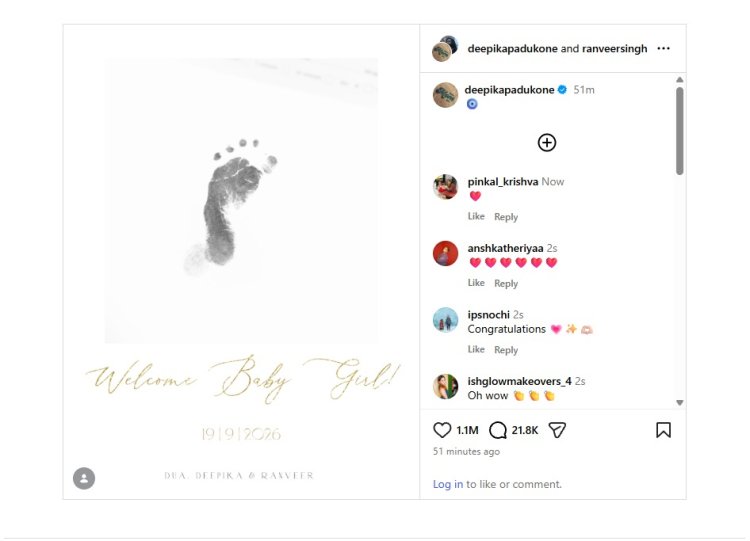Viewport: 750px width, 541px height.
Task: Open comments via speech bubble icon
Action: (x=498, y=430)
